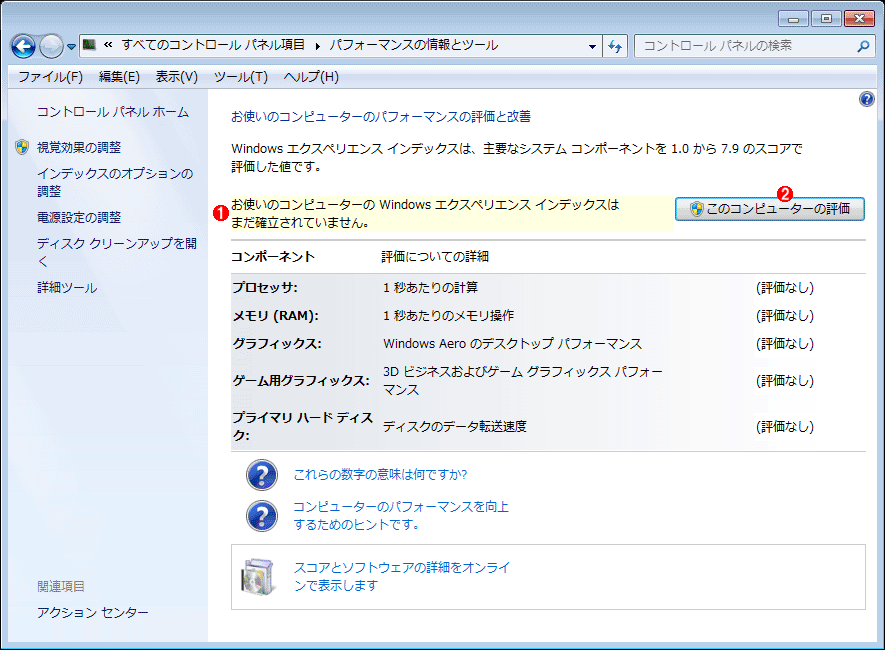
Task: Open the ヘルプ(H) menu
Action: click(311, 77)
